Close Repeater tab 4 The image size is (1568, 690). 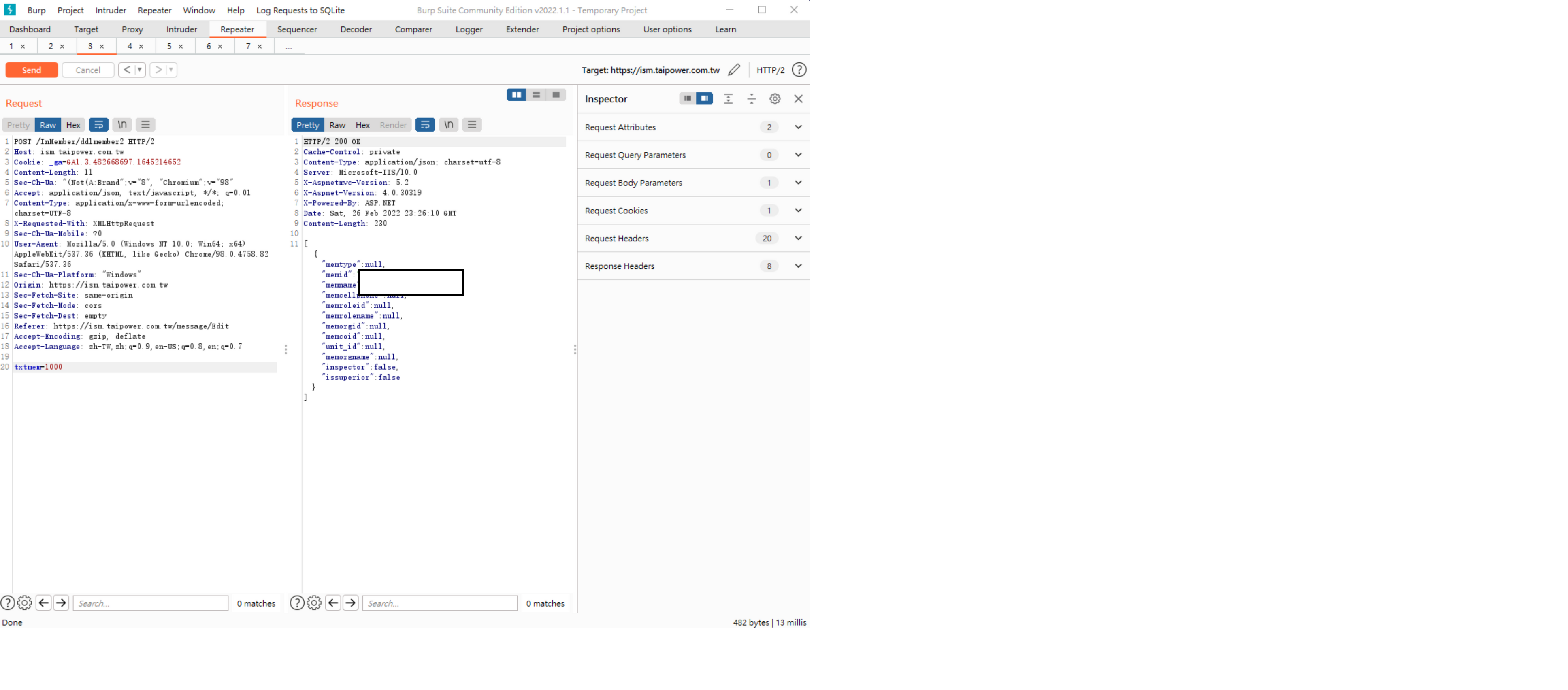point(141,46)
